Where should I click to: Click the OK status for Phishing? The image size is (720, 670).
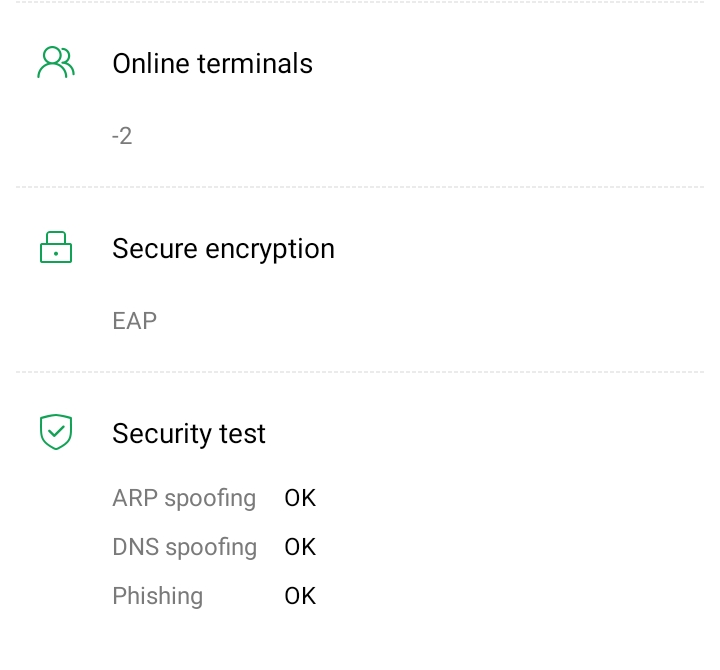tap(300, 596)
